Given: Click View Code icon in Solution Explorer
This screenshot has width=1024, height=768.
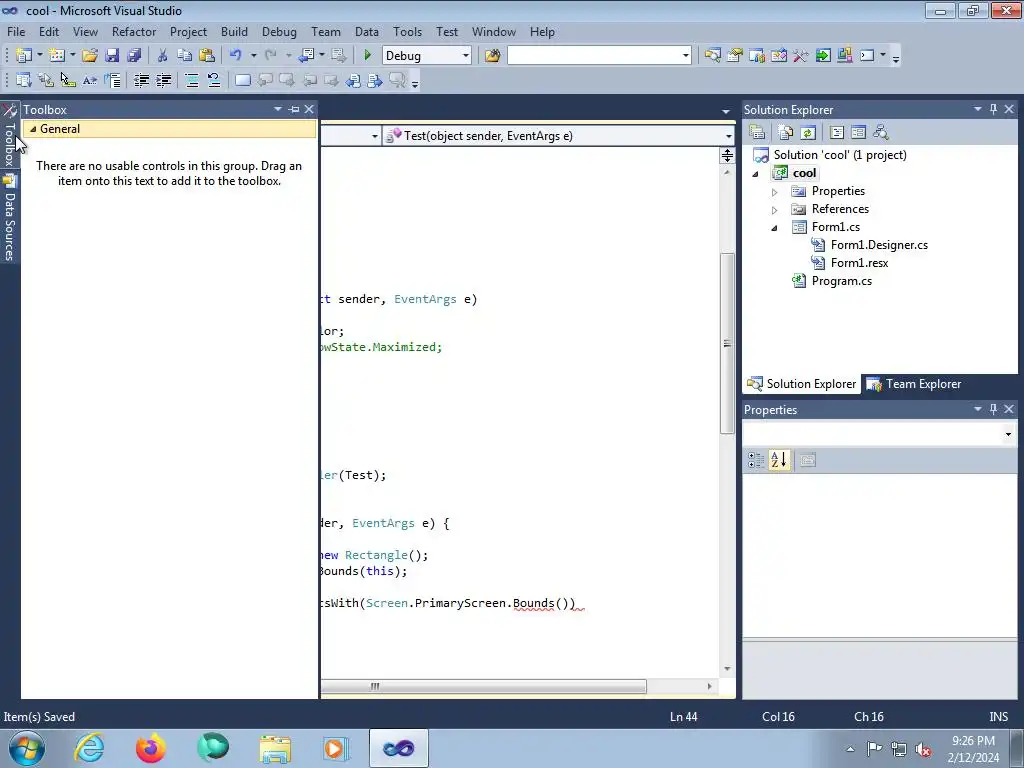Looking at the screenshot, I should click(x=837, y=133).
